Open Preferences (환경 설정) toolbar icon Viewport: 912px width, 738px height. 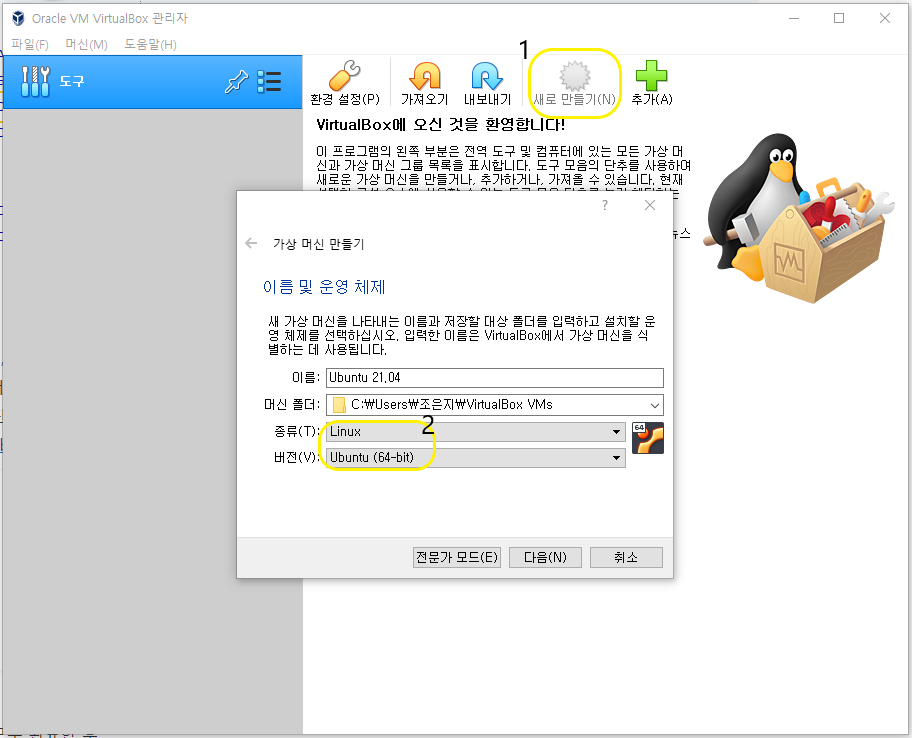point(345,83)
